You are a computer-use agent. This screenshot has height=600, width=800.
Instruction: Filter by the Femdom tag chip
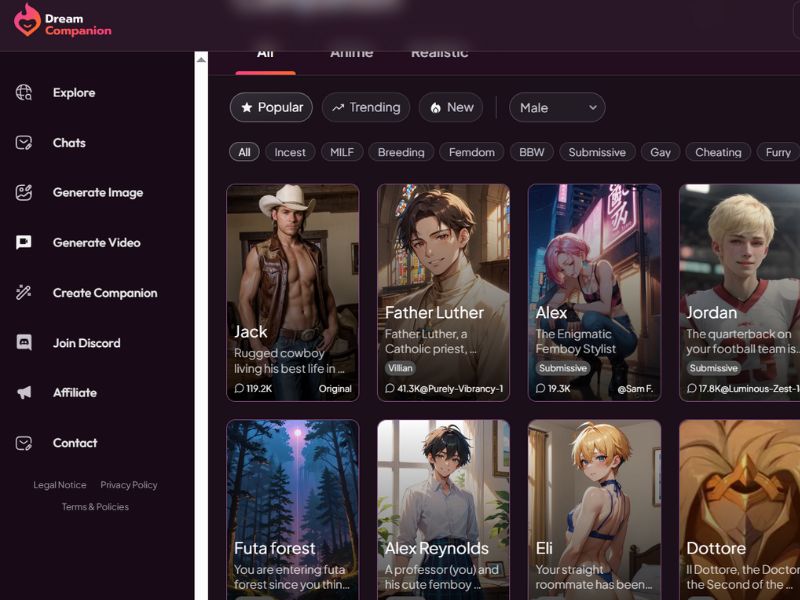pos(471,152)
